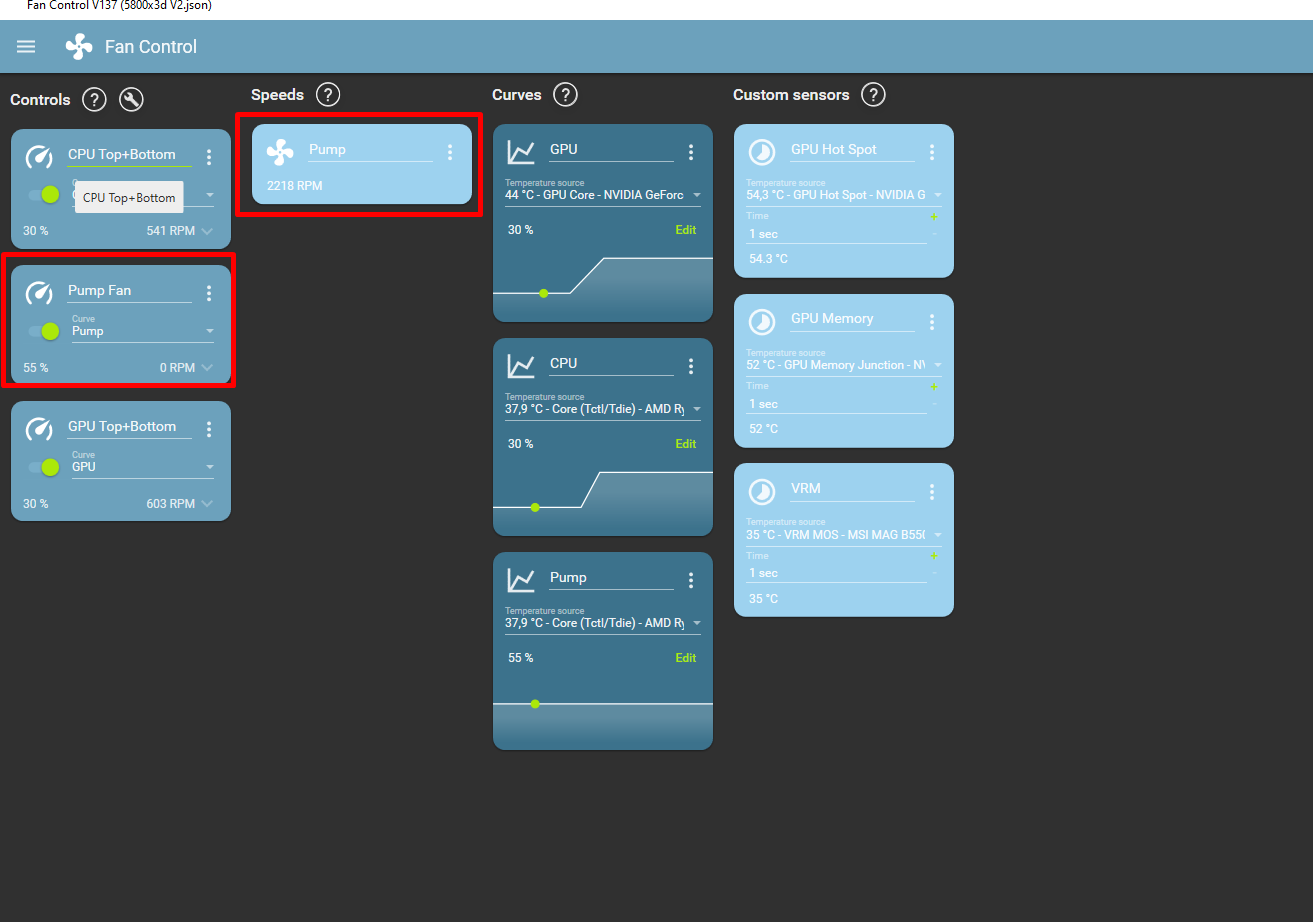Click the gauge icon on CPU Top+Bottom card
This screenshot has width=1313, height=922.
pos(39,157)
